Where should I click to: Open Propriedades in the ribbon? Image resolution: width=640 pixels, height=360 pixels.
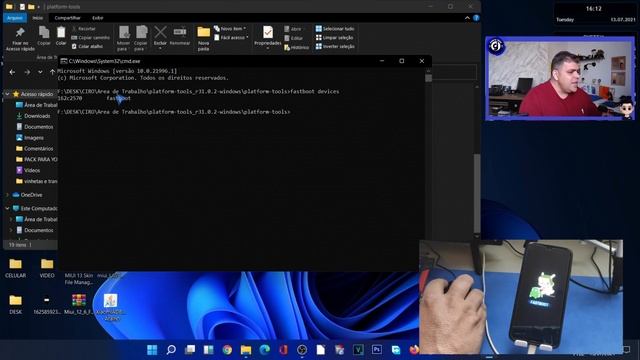267,38
